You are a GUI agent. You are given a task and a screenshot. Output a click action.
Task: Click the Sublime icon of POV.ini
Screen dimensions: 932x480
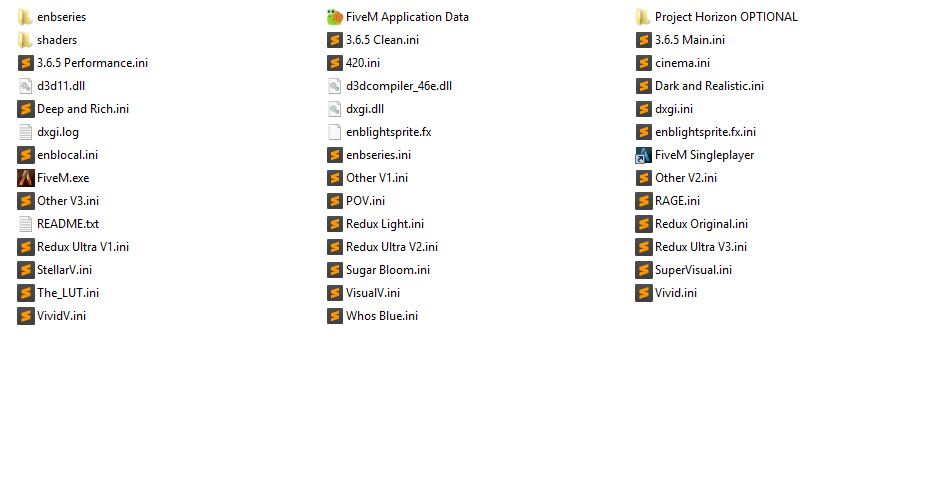pyautogui.click(x=335, y=201)
